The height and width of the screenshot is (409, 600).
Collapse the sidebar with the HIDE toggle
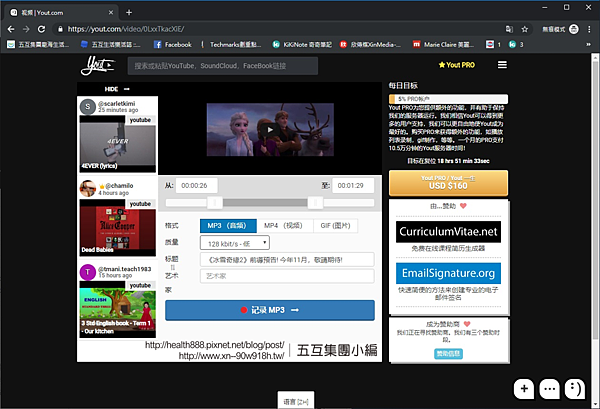coord(117,89)
